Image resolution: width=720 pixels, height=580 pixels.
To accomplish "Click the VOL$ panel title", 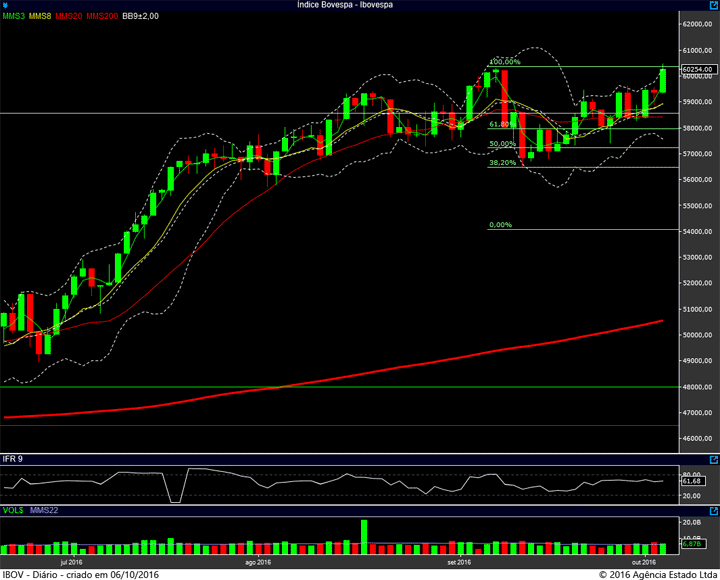I will [x=13, y=510].
